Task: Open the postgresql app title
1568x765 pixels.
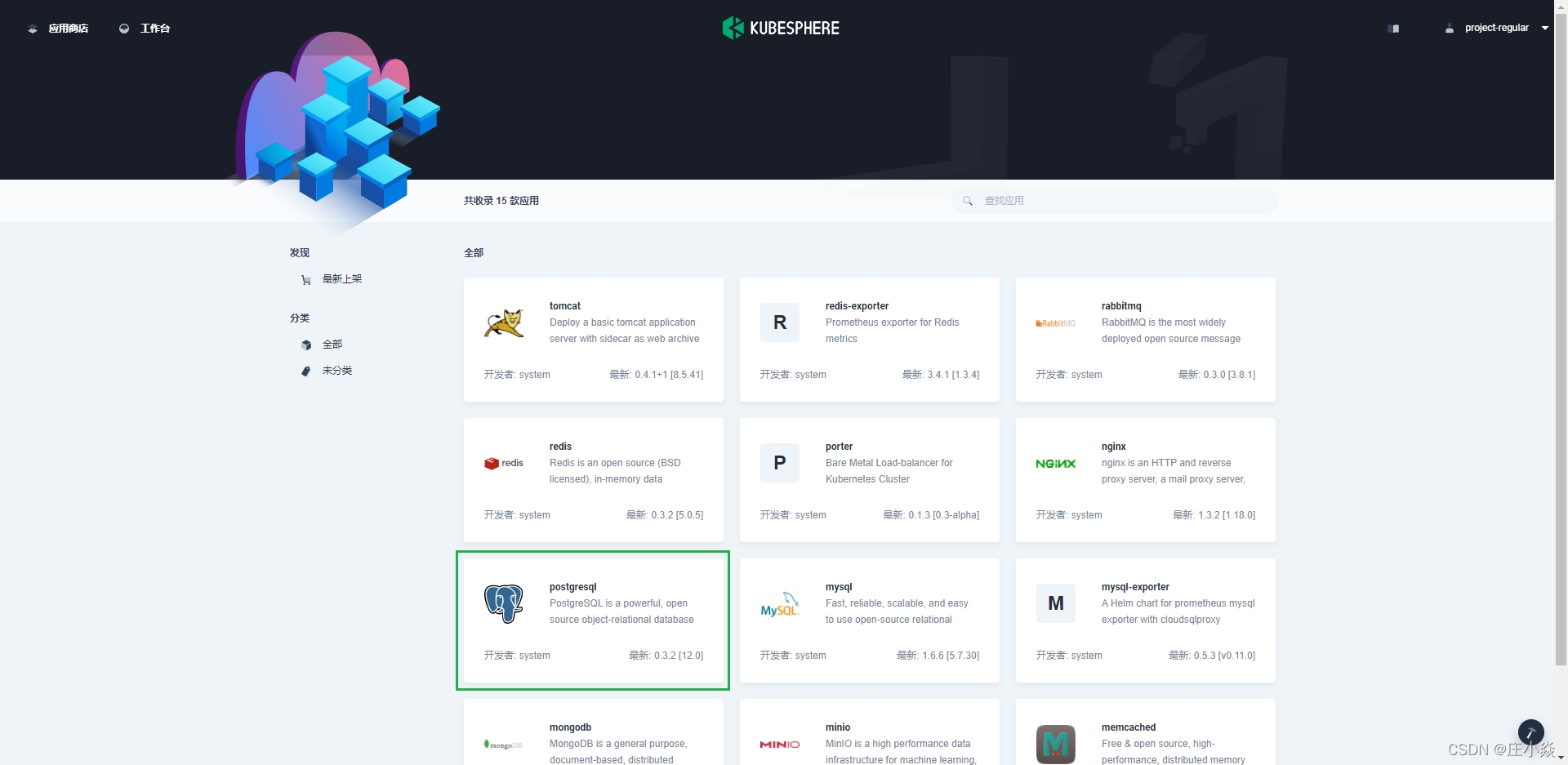Action: tap(573, 587)
